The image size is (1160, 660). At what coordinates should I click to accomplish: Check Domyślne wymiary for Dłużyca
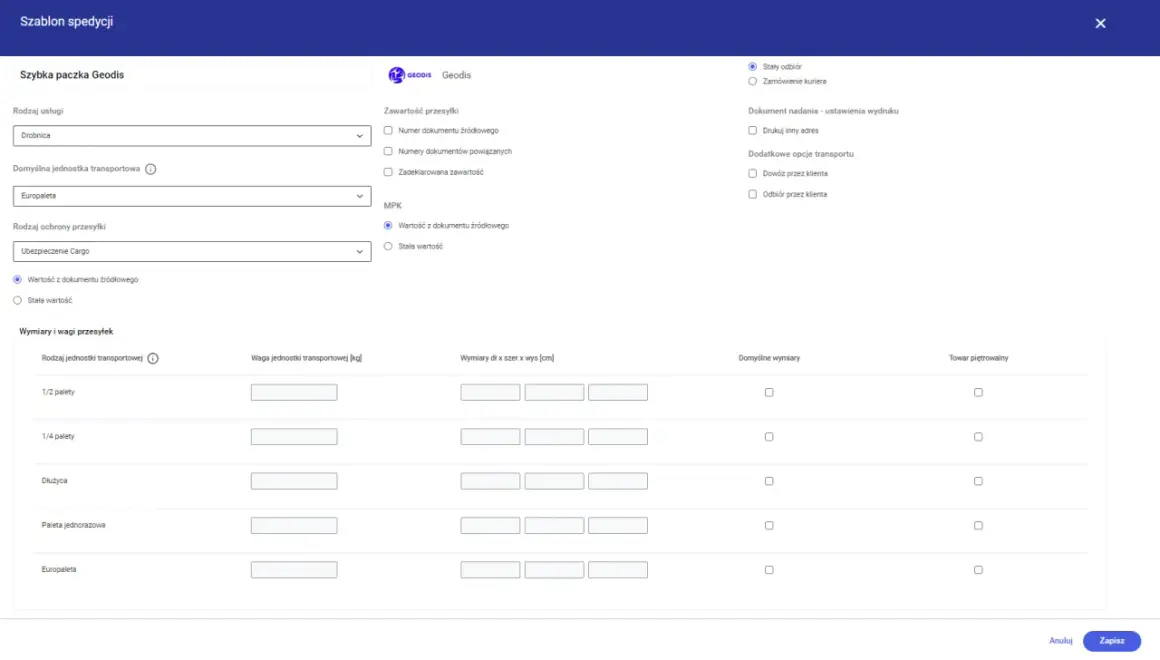769,481
